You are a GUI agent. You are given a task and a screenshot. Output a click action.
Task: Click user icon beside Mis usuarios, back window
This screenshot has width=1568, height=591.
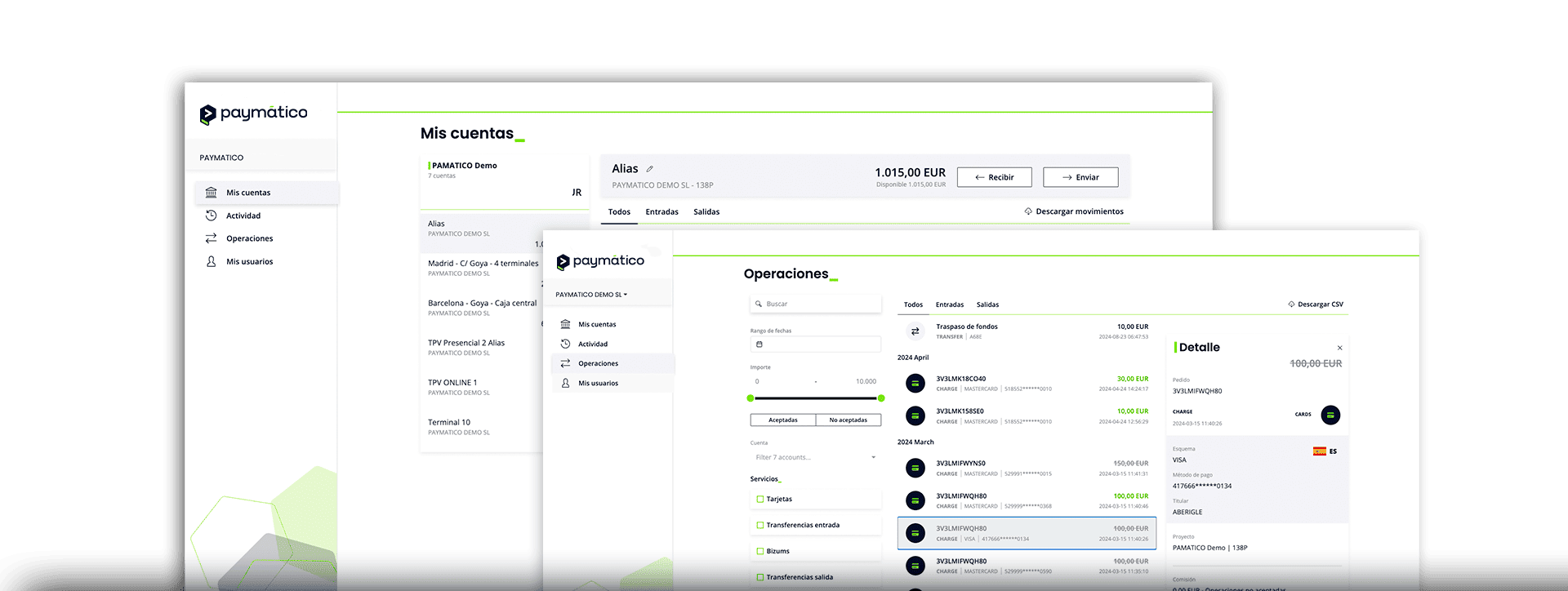211,261
